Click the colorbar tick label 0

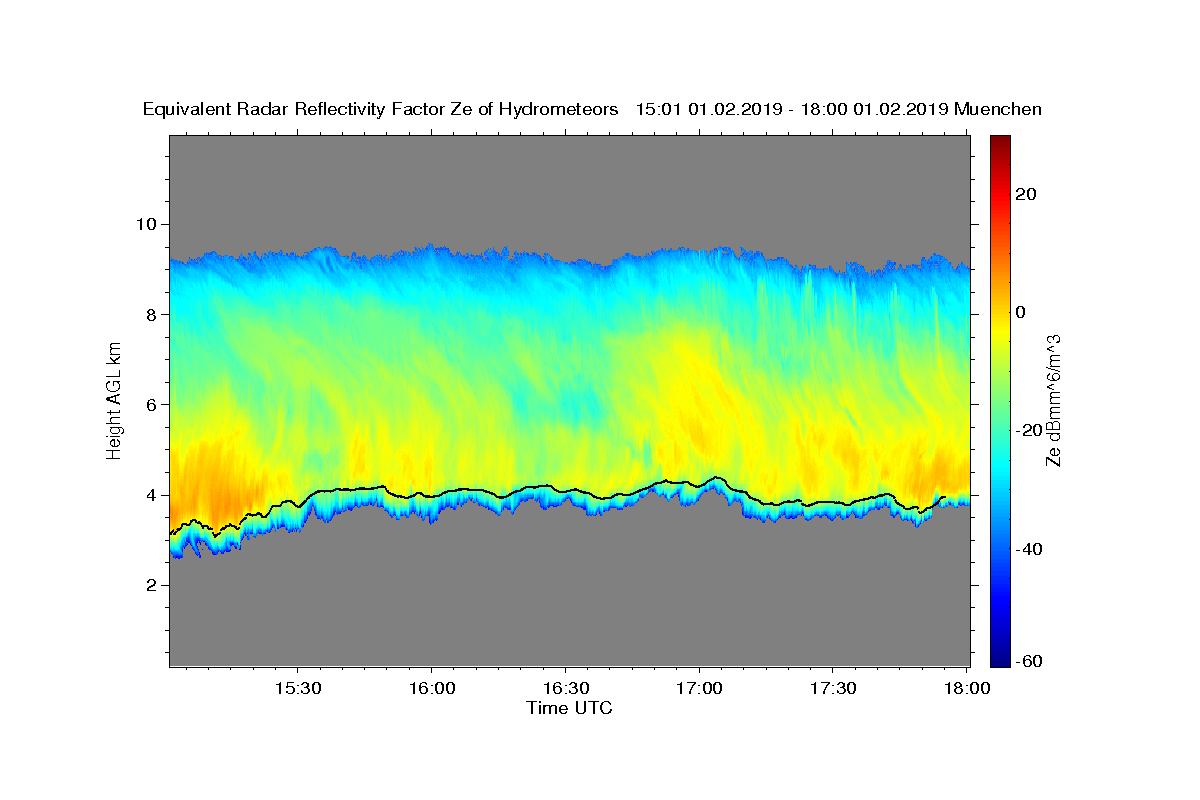[x=1022, y=312]
